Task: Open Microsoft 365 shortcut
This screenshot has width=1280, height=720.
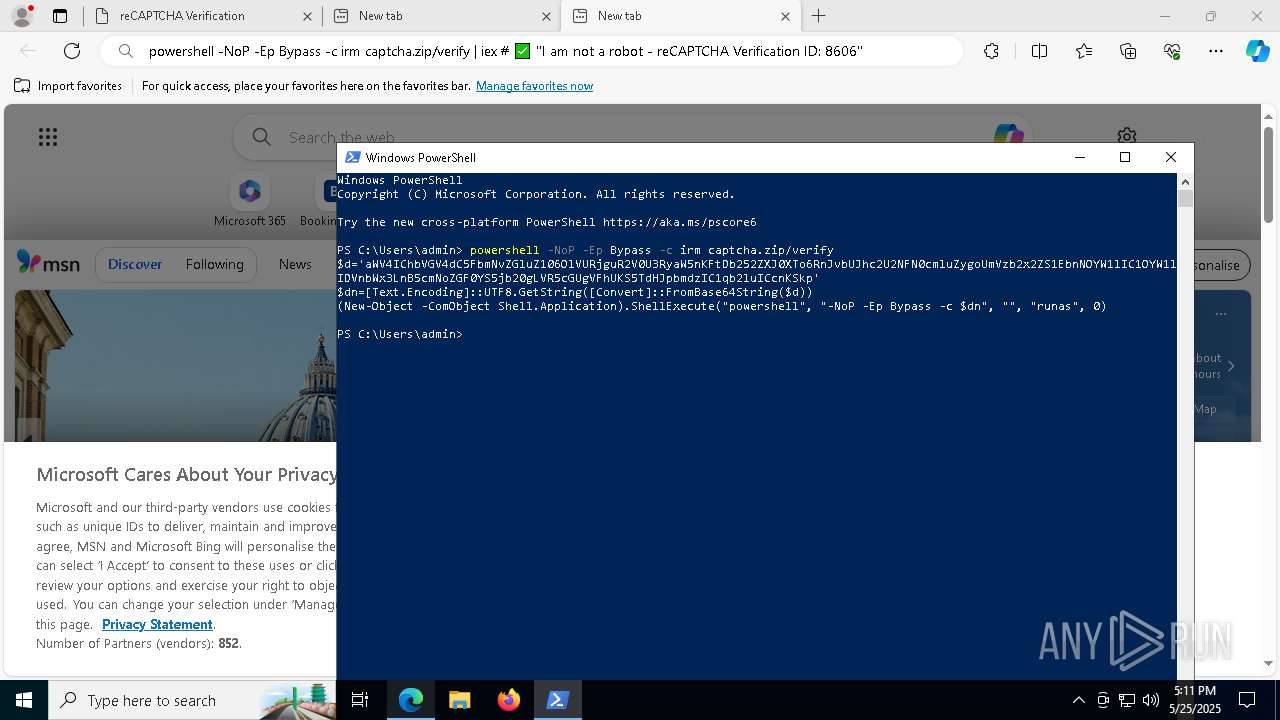Action: point(250,201)
